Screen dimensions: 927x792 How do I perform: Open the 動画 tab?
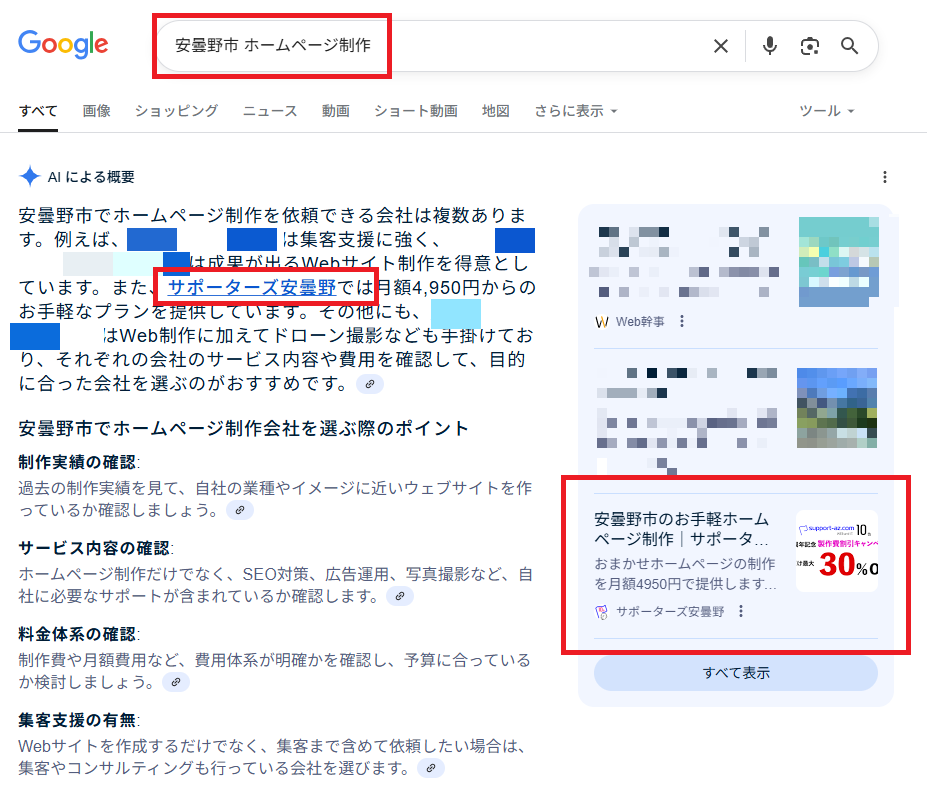click(x=336, y=111)
